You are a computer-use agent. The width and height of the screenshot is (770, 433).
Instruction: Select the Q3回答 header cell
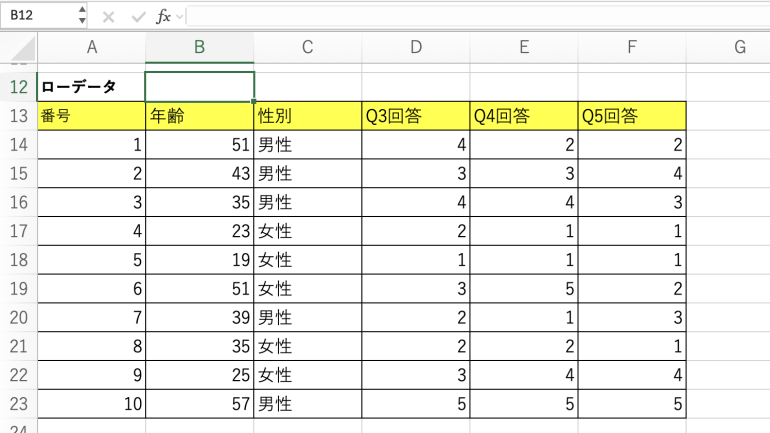[416, 116]
